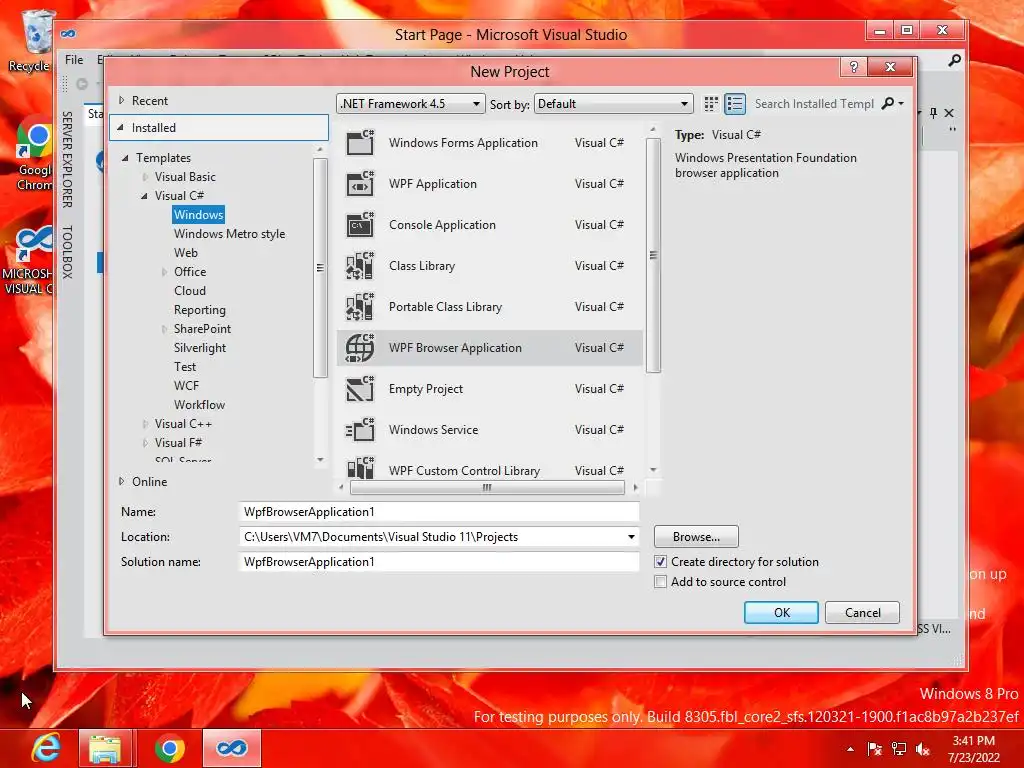Click the template list horizontal scrollbar thumb

coord(487,487)
